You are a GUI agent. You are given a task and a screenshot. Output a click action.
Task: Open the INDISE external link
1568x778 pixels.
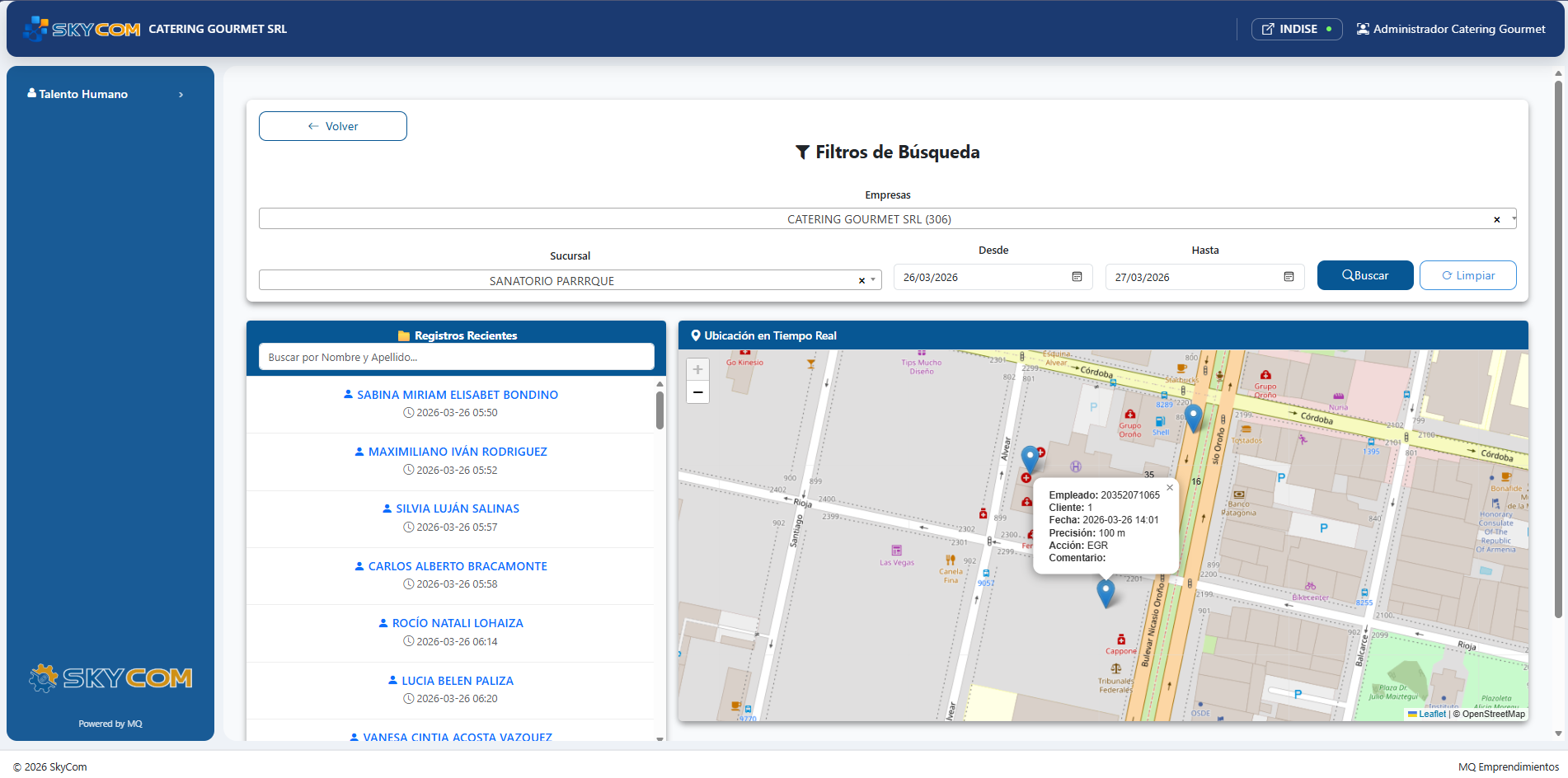(1296, 29)
